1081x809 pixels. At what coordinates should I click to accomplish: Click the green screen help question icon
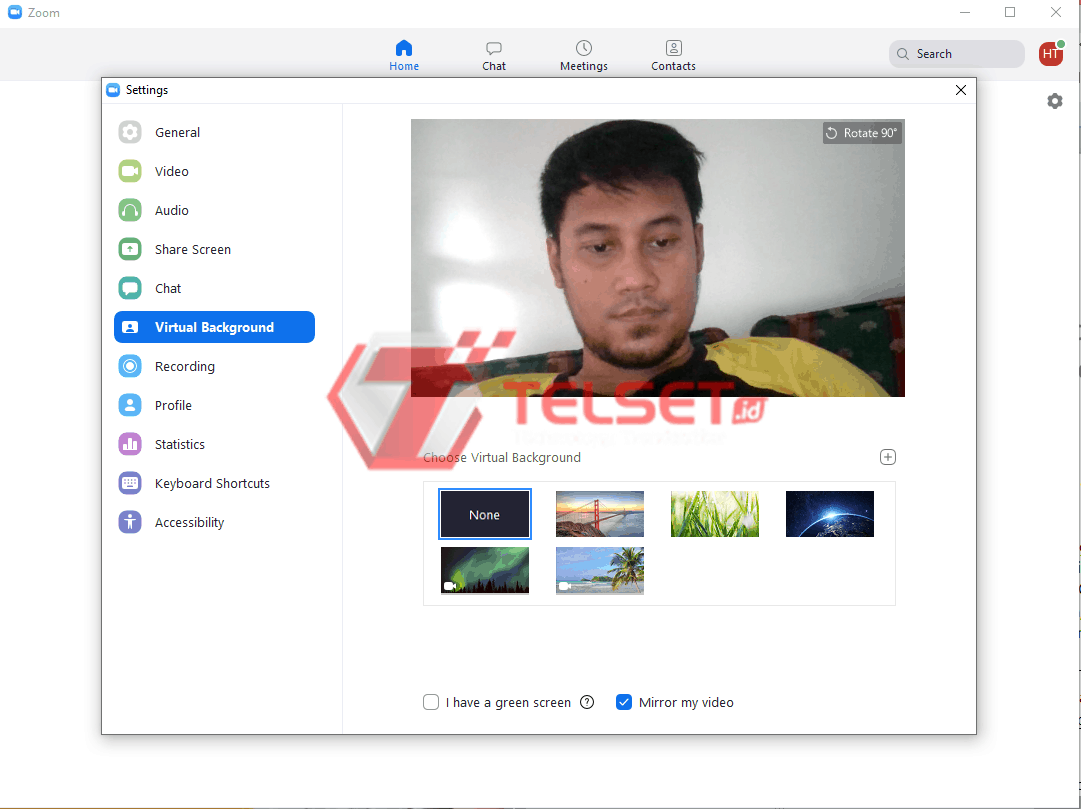[x=587, y=702]
